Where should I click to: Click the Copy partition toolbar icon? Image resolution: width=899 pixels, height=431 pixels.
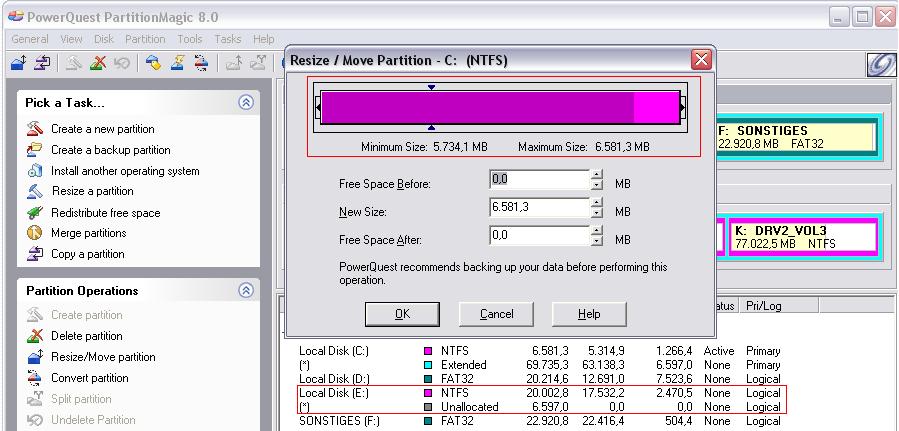coord(42,62)
